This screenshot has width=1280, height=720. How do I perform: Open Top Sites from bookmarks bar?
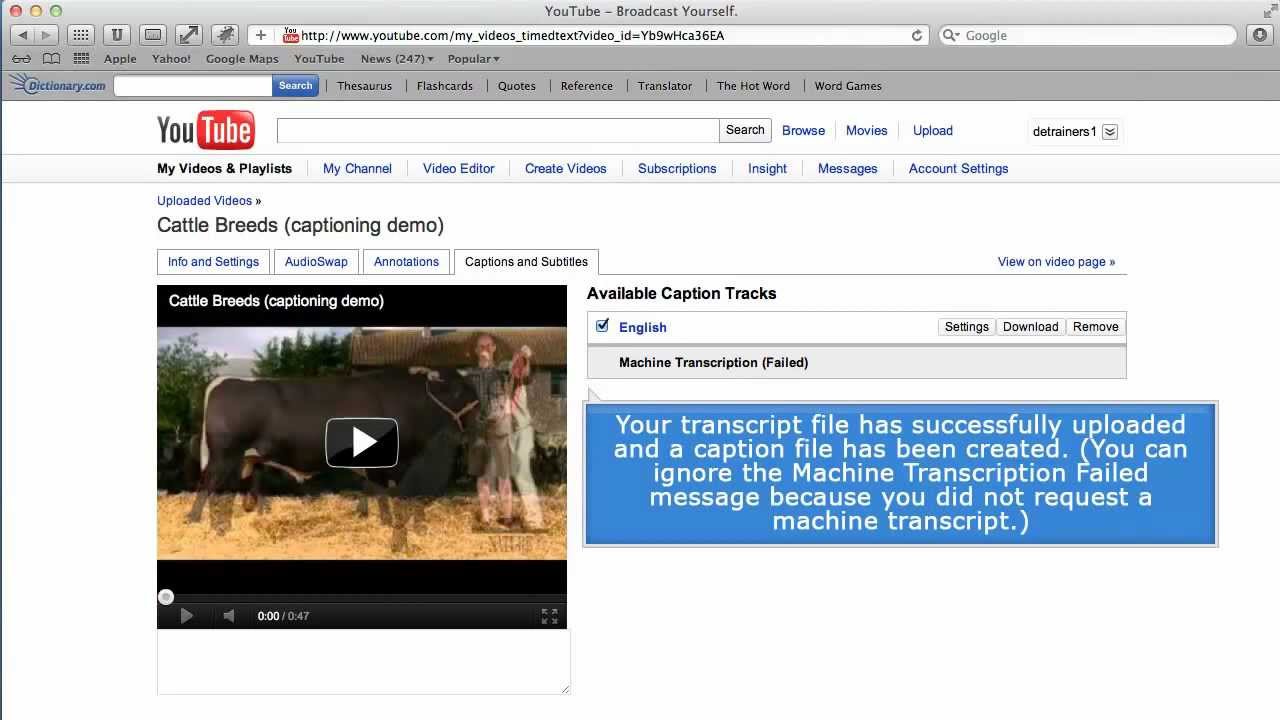pos(82,59)
